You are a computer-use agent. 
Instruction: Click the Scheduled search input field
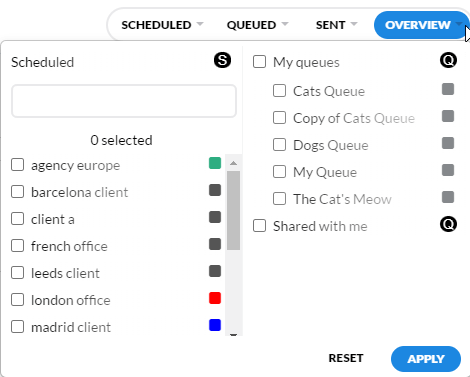pyautogui.click(x=124, y=101)
